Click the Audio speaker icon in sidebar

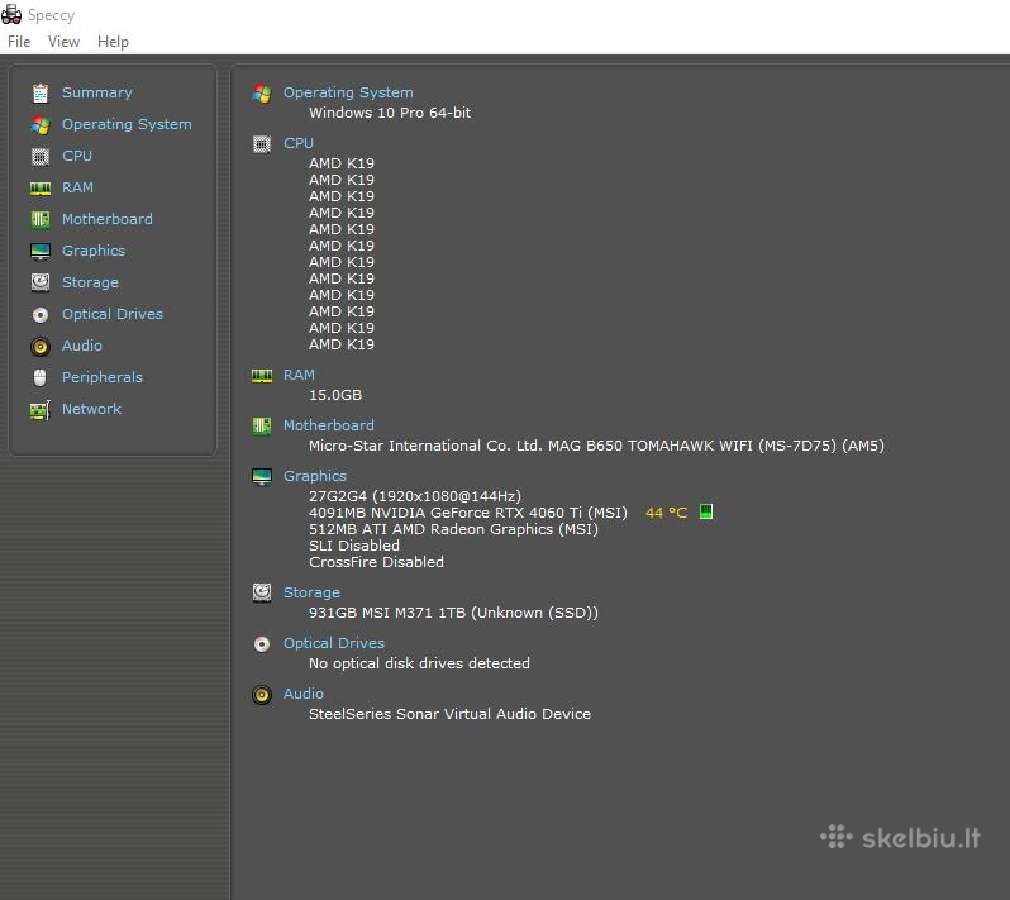(x=40, y=347)
